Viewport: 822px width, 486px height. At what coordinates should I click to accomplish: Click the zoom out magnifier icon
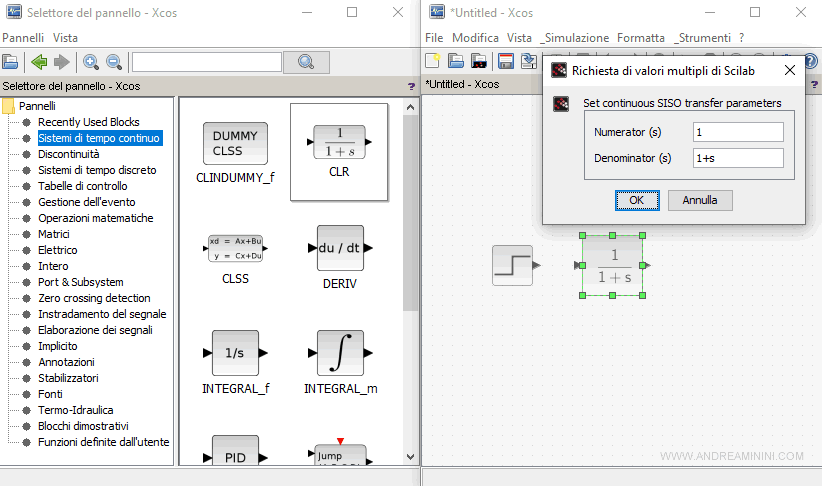114,62
